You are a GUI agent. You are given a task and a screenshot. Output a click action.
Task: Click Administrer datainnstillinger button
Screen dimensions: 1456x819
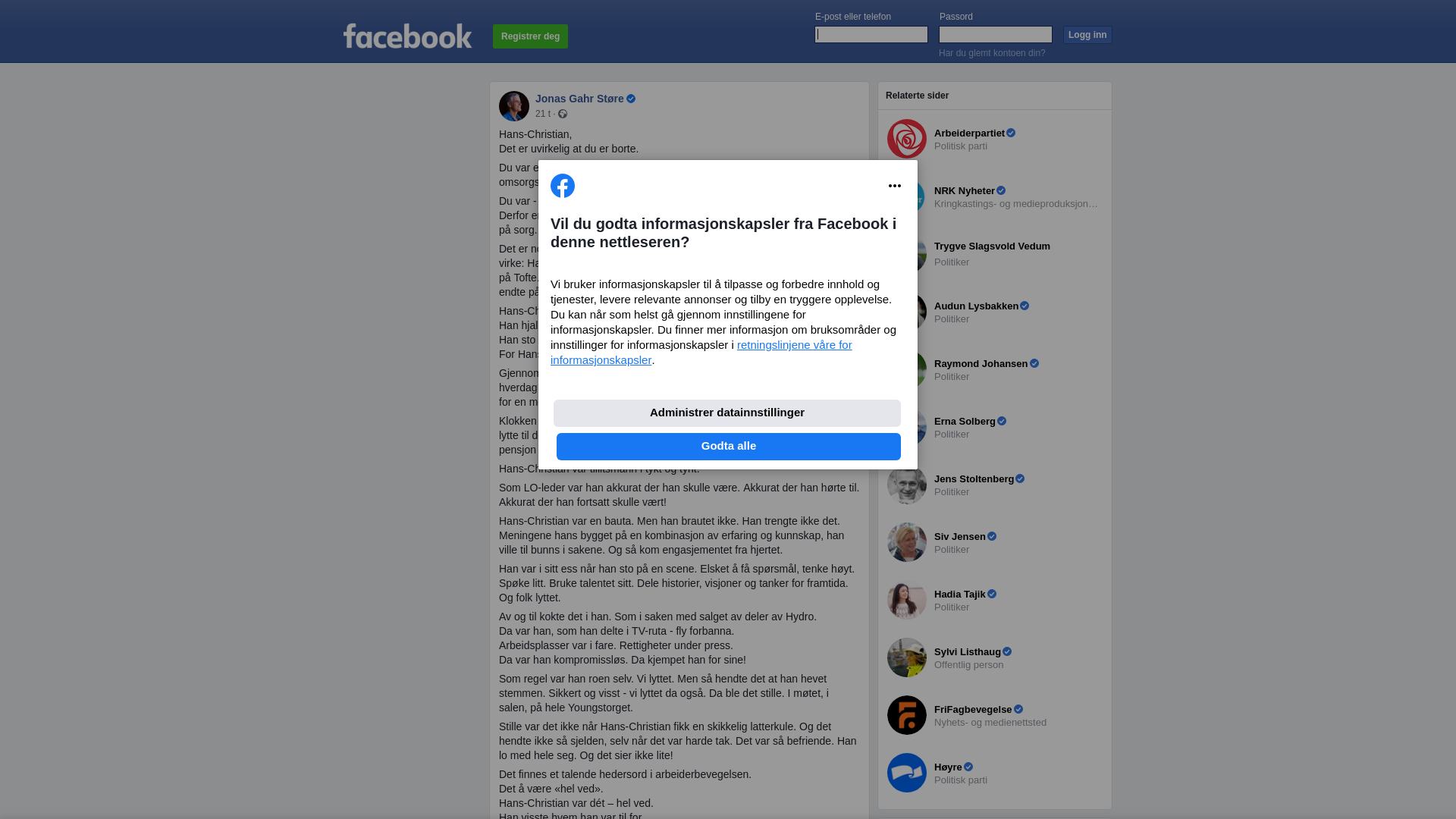click(x=727, y=413)
